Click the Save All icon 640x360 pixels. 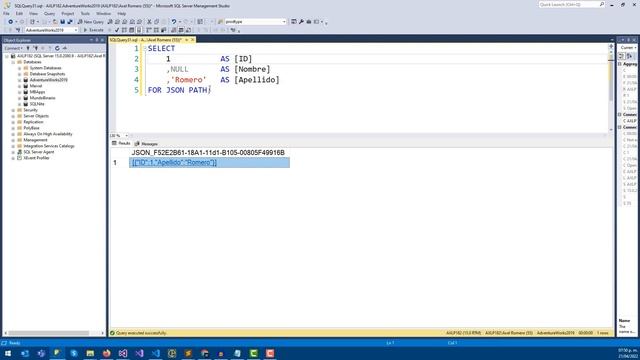click(x=70, y=22)
